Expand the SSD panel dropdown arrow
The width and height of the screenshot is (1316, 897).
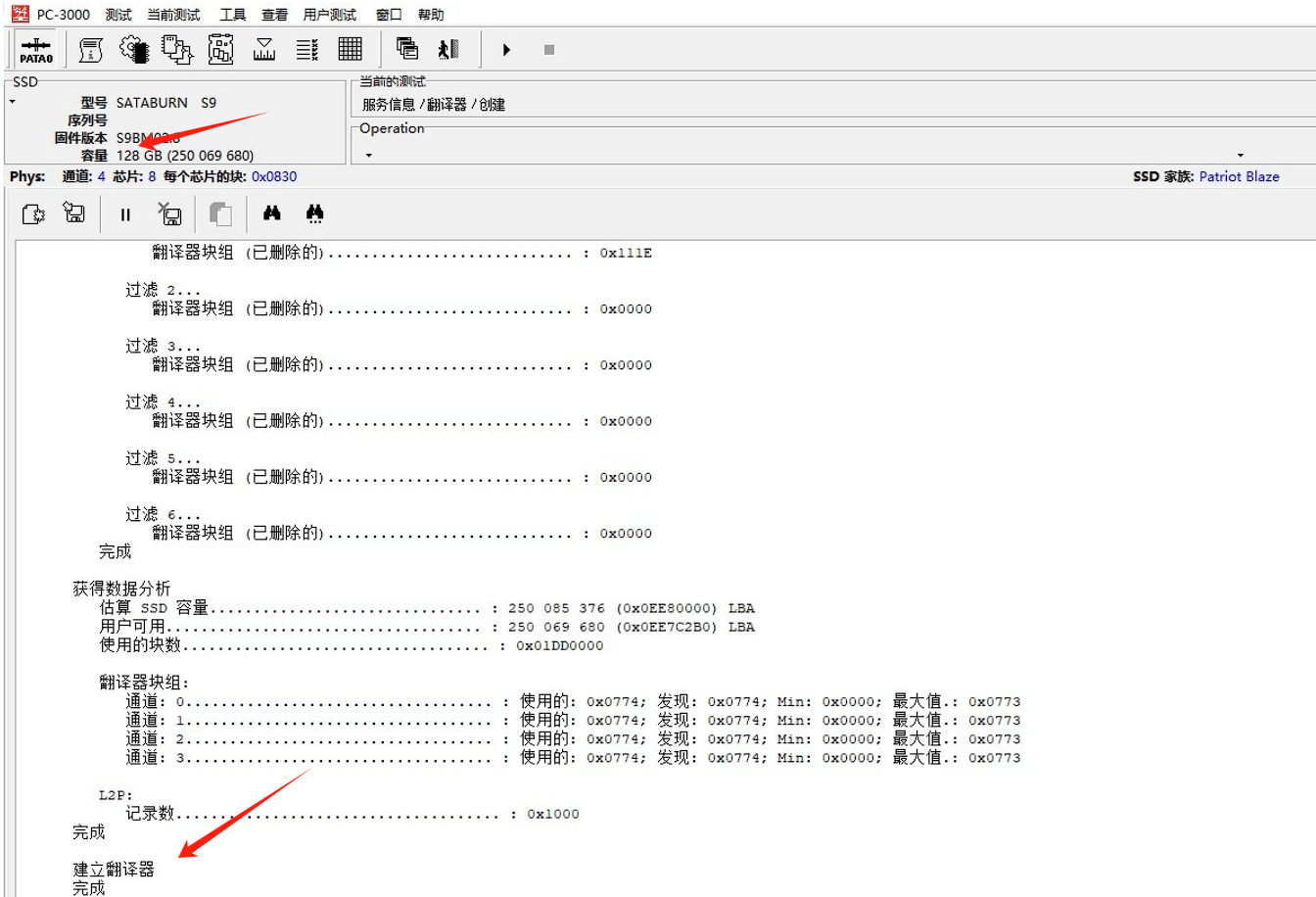[x=13, y=102]
